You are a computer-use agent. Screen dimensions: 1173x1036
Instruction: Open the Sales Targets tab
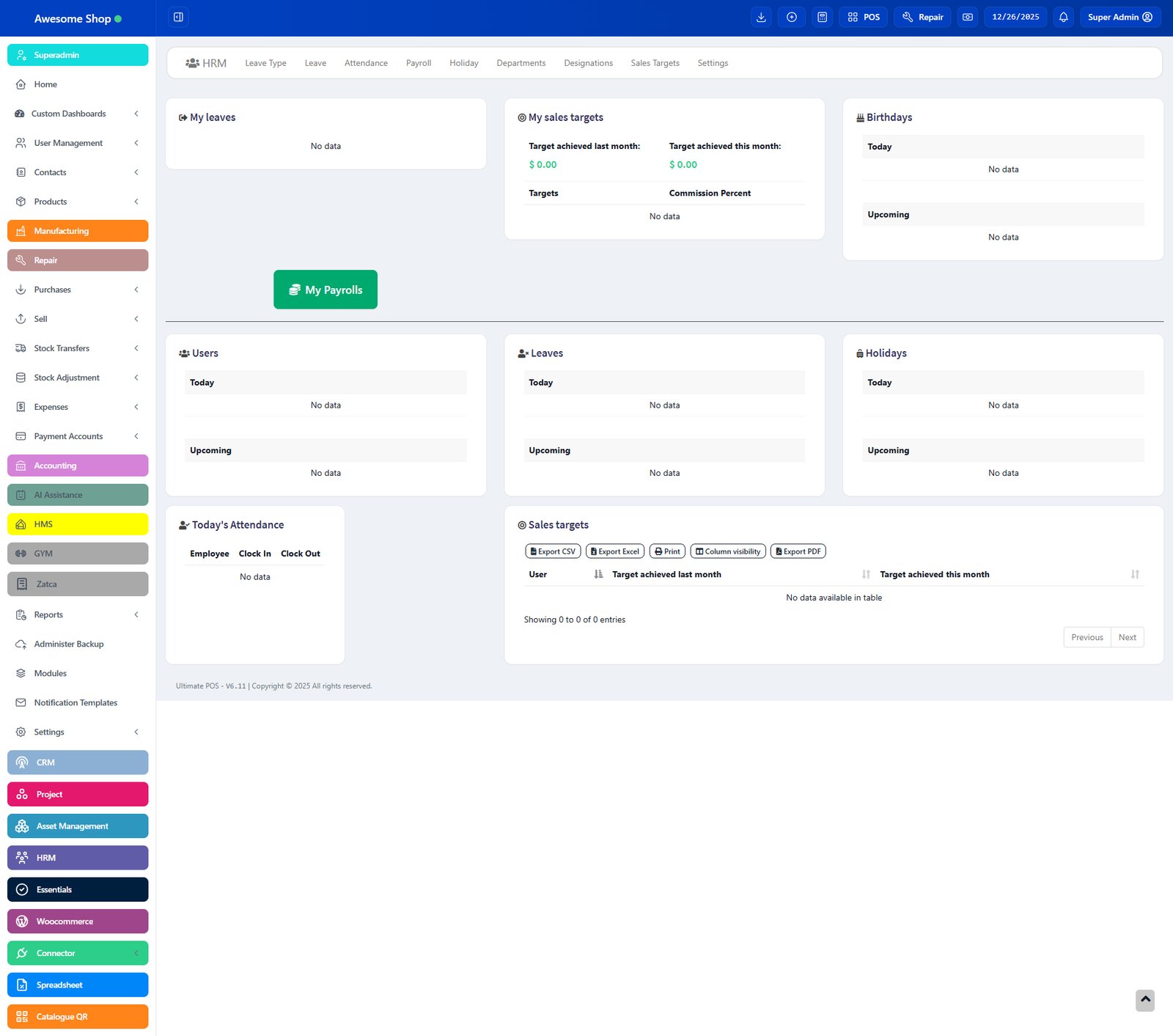click(655, 63)
